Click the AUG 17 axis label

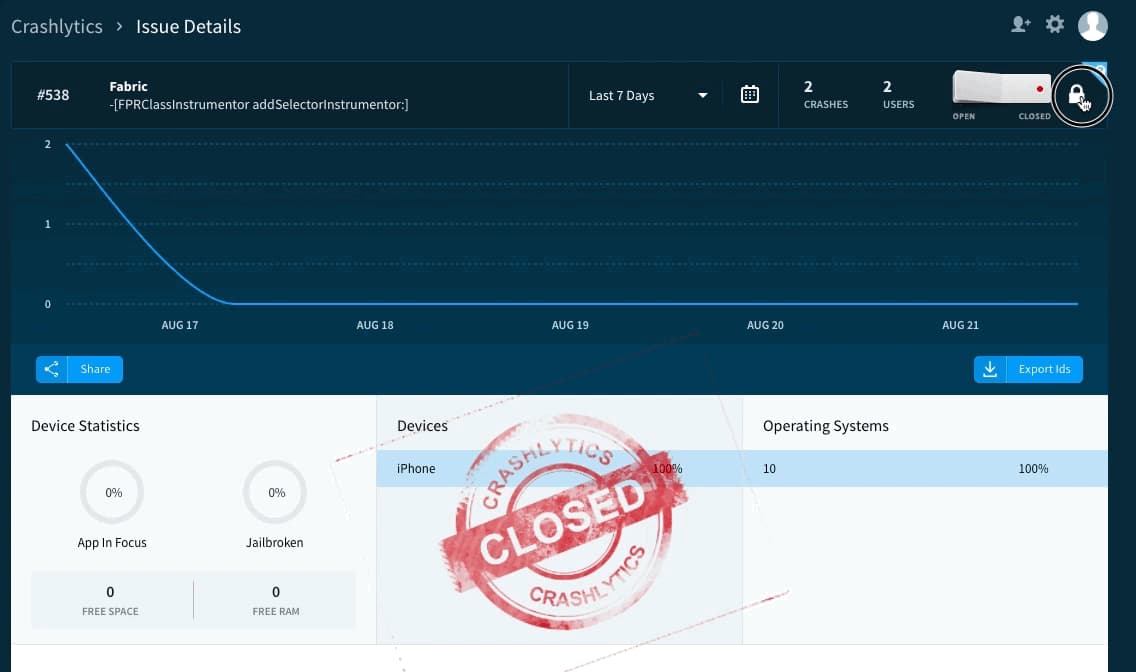point(180,325)
